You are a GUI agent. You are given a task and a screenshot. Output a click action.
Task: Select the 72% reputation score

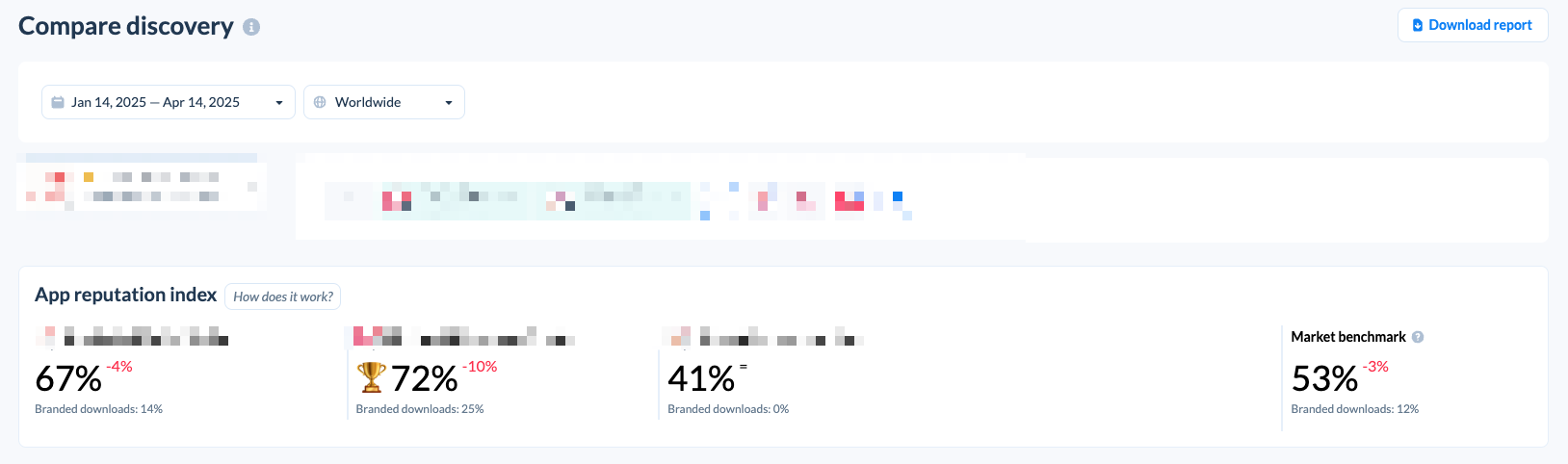[x=425, y=379]
